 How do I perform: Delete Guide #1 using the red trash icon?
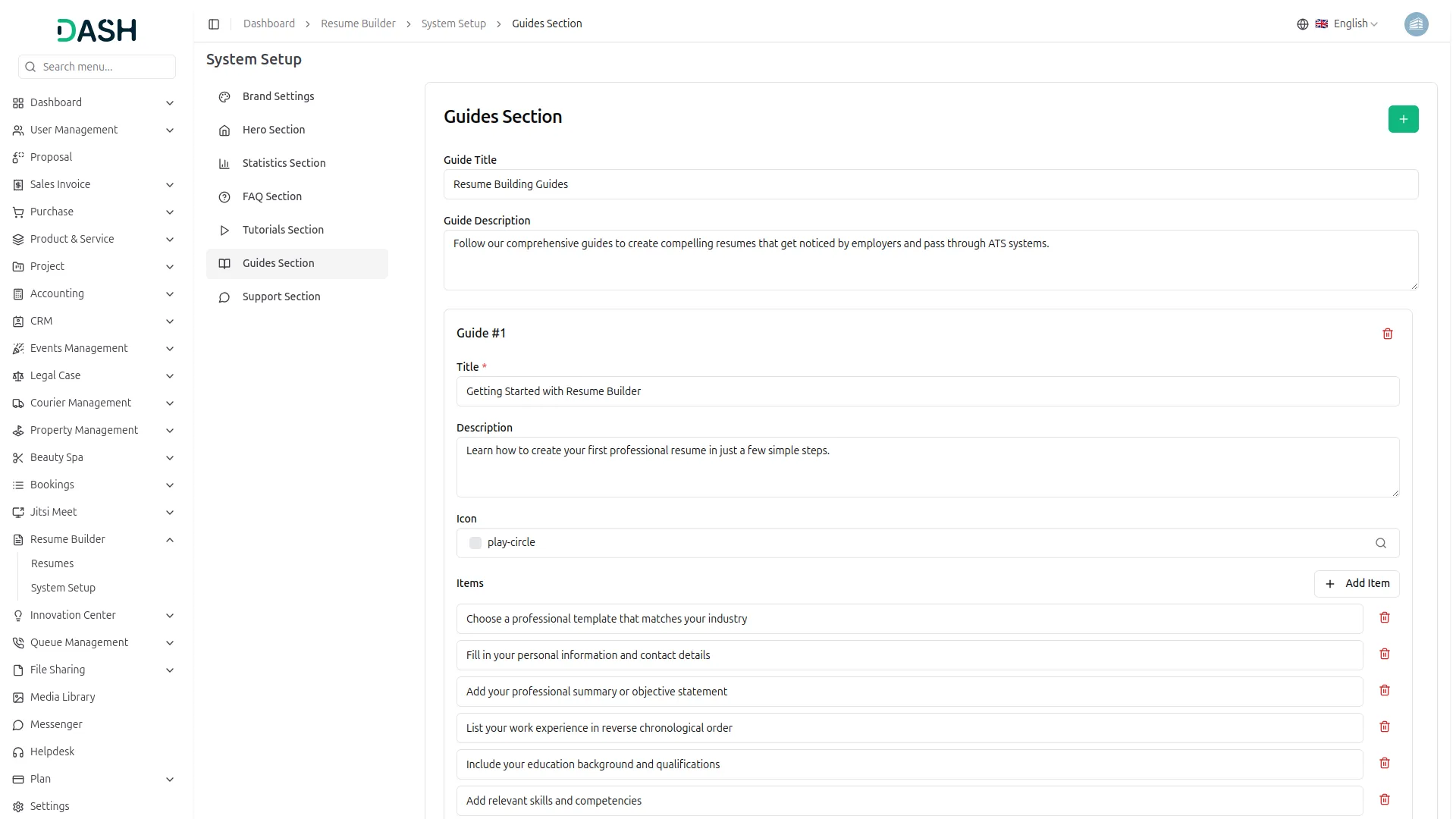point(1388,334)
